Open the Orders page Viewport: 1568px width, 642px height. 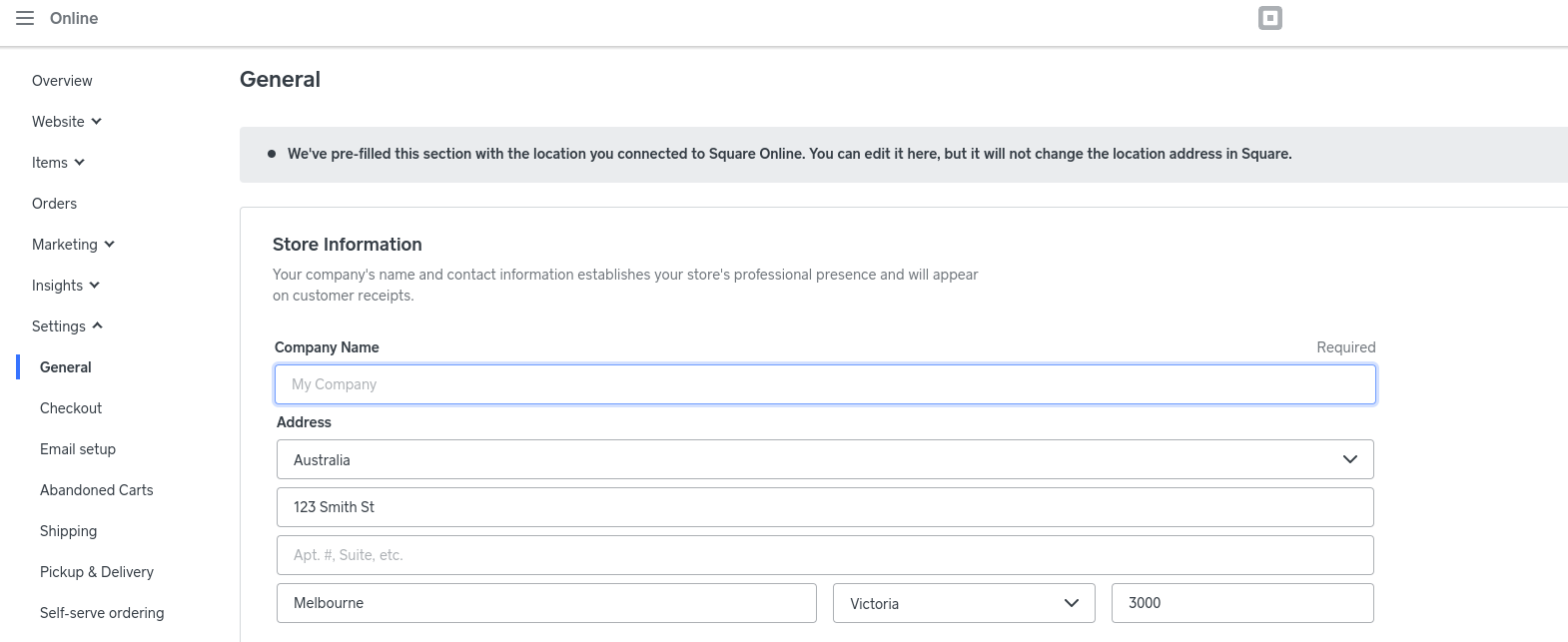click(54, 204)
